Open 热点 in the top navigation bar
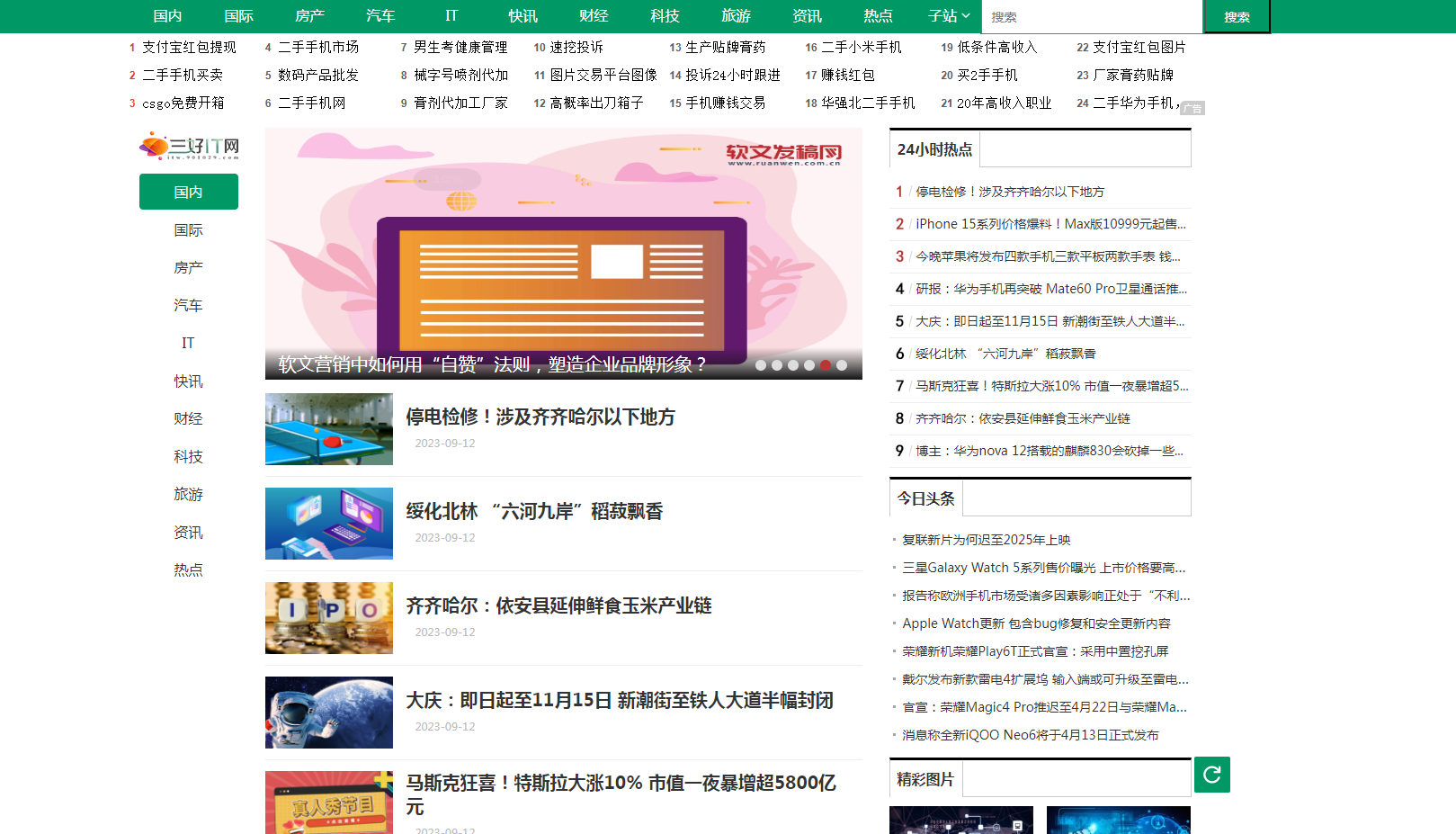 tap(878, 16)
